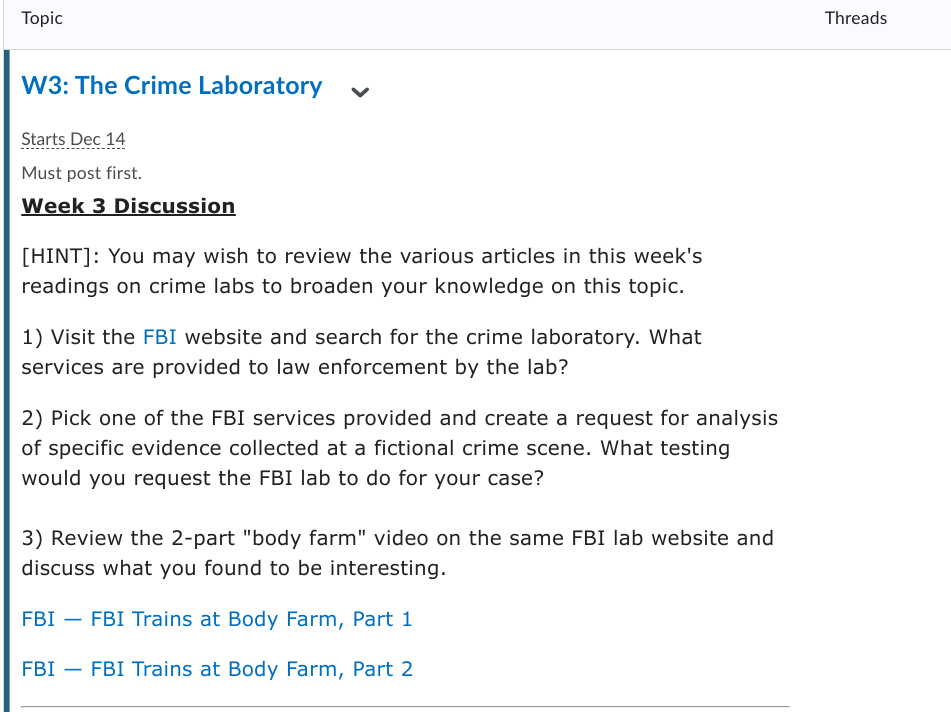This screenshot has height=712, width=951.
Task: Click the "Starts Dec 14" availability date
Action: pos(73,139)
